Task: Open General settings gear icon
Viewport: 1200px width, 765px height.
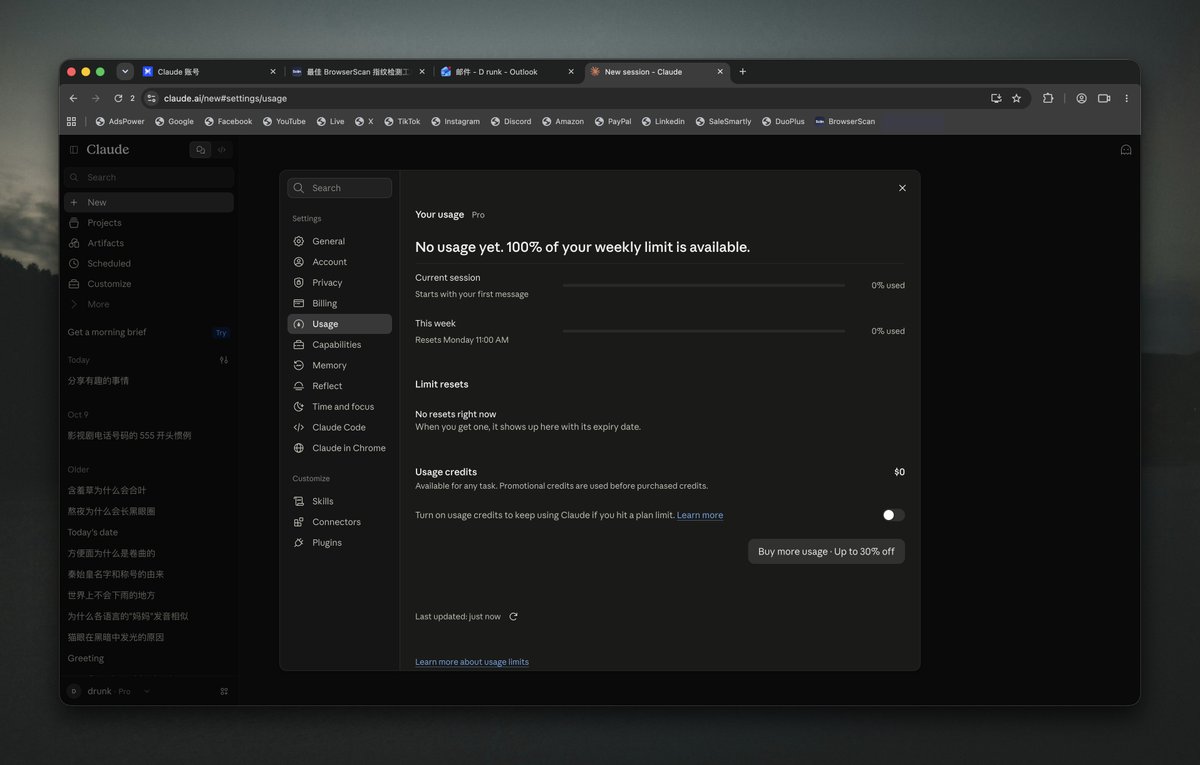Action: point(299,241)
